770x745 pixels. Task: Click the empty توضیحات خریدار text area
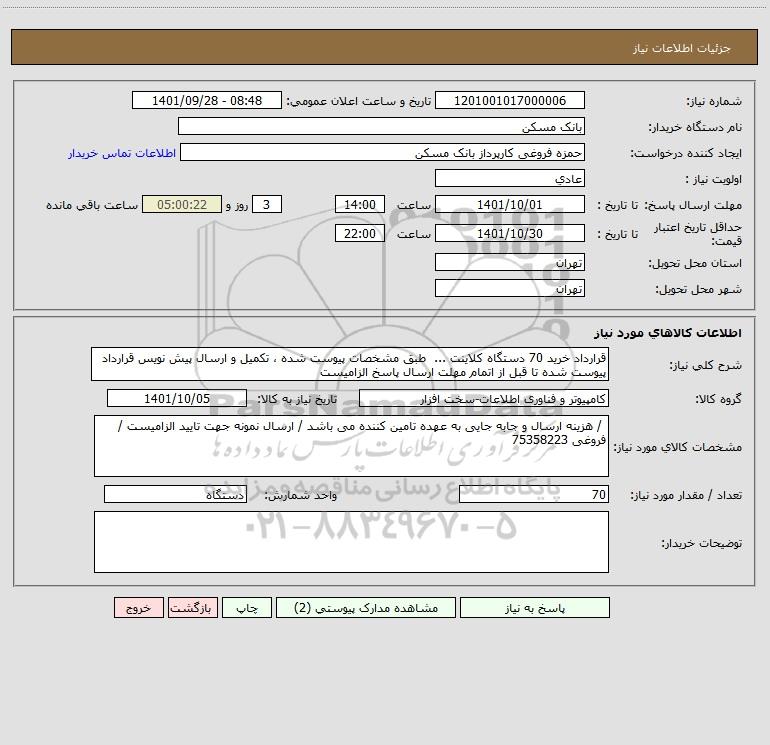pos(351,542)
